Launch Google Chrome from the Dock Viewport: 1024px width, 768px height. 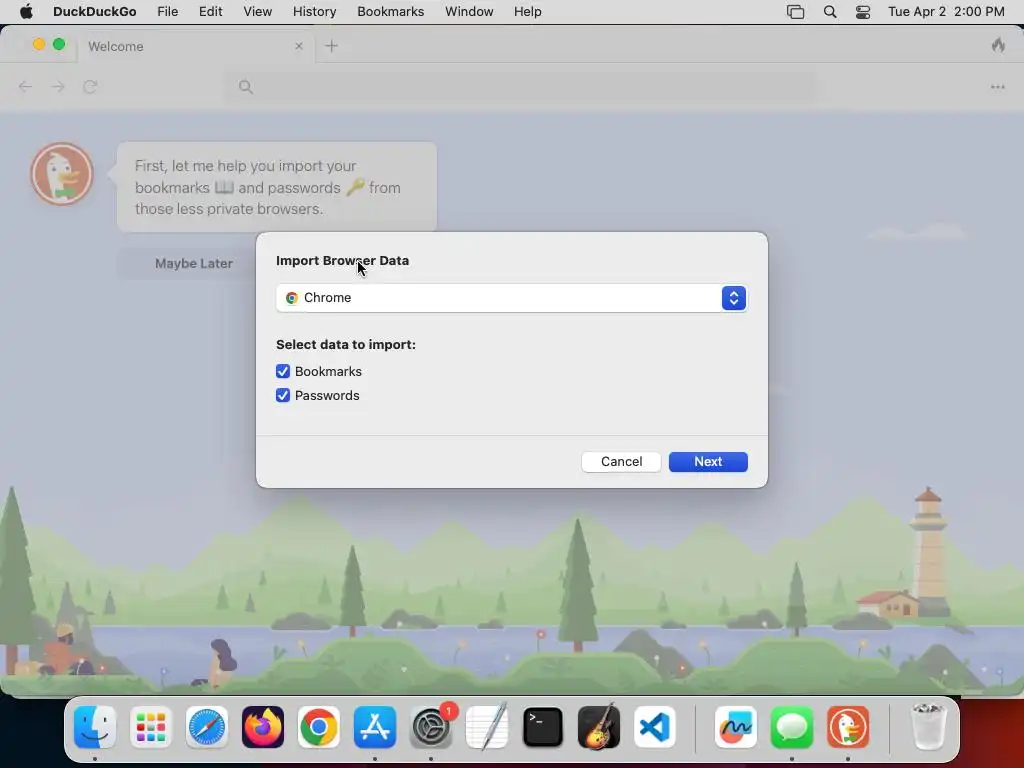pyautogui.click(x=319, y=727)
